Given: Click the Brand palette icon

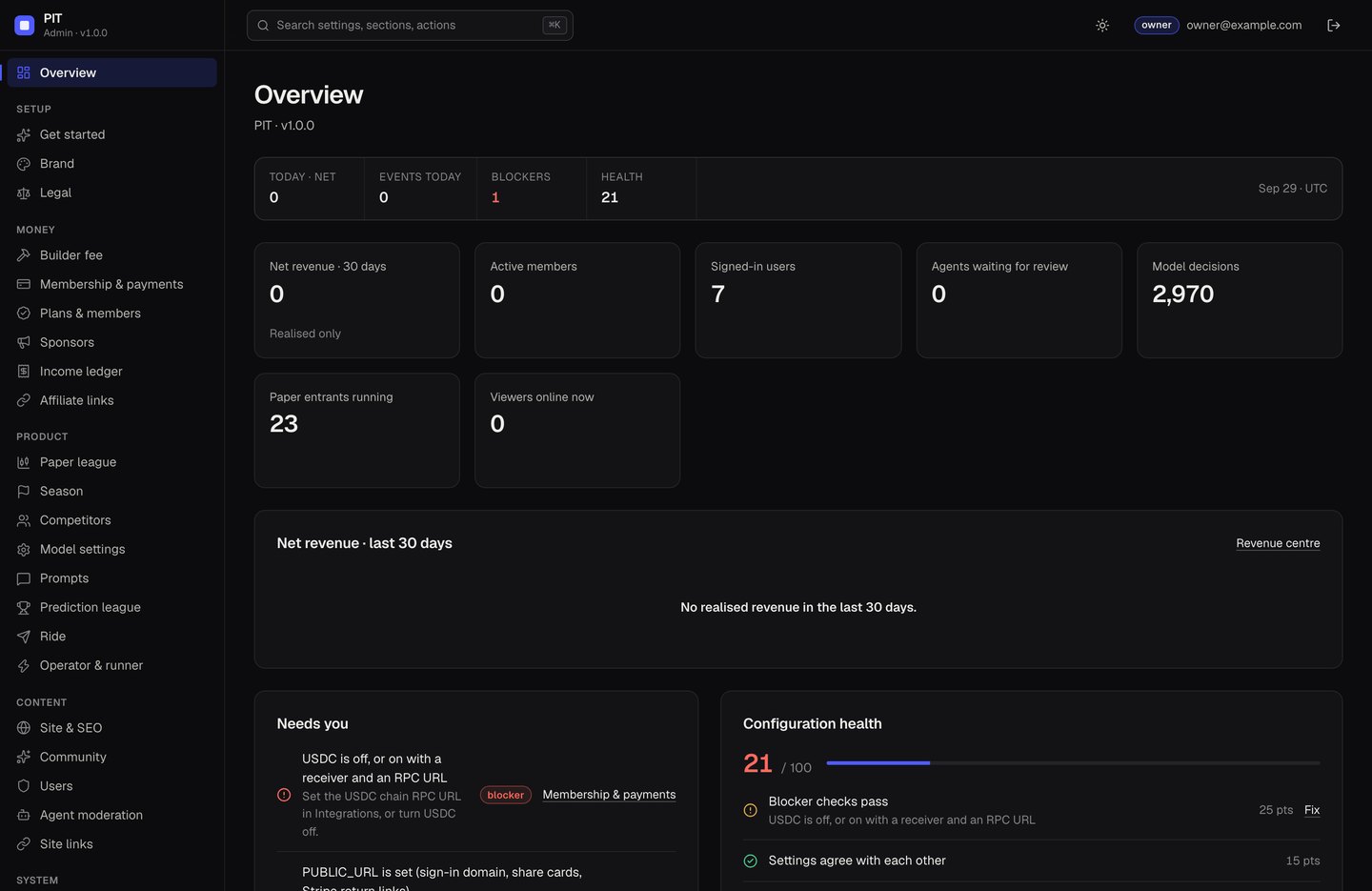Looking at the screenshot, I should click(24, 164).
